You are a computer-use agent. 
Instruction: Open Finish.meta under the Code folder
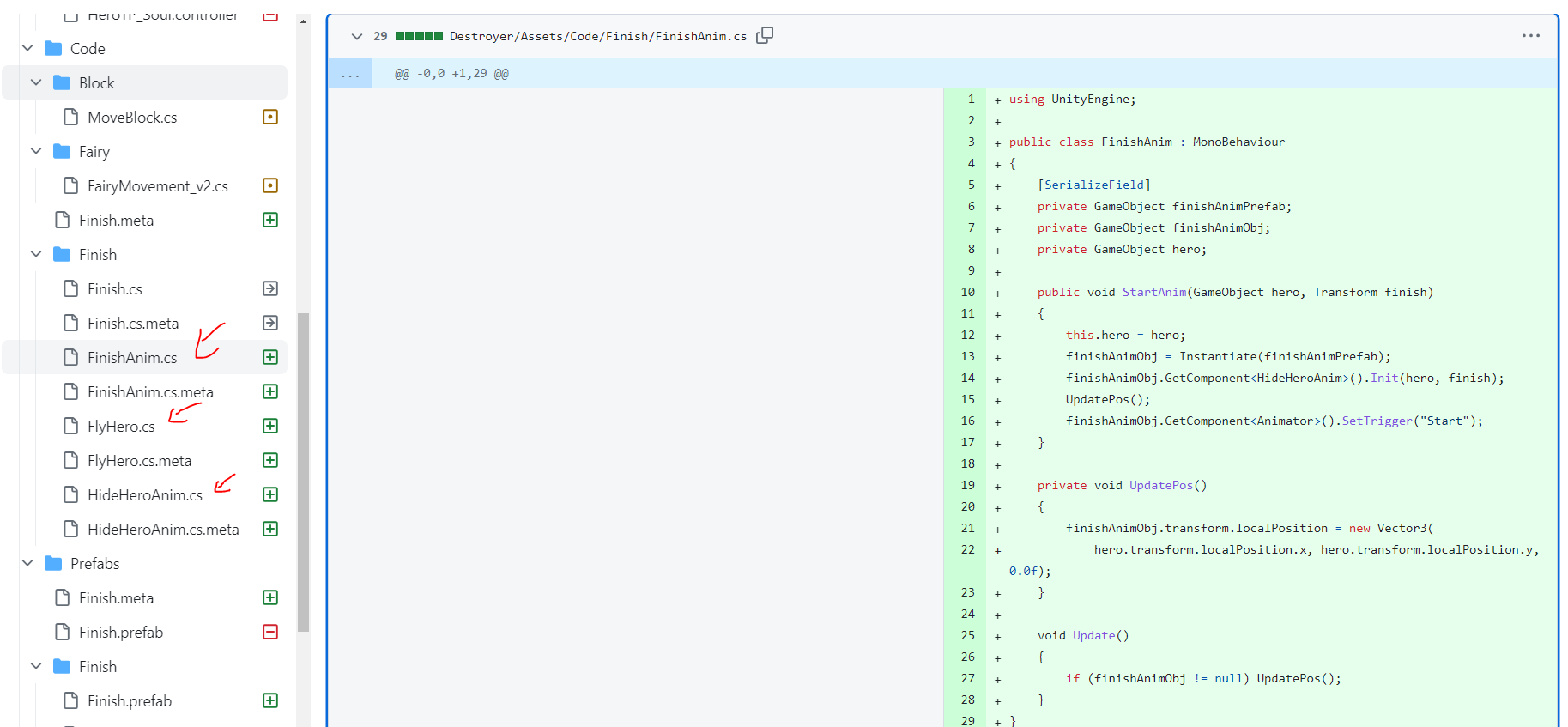pyautogui.click(x=116, y=221)
